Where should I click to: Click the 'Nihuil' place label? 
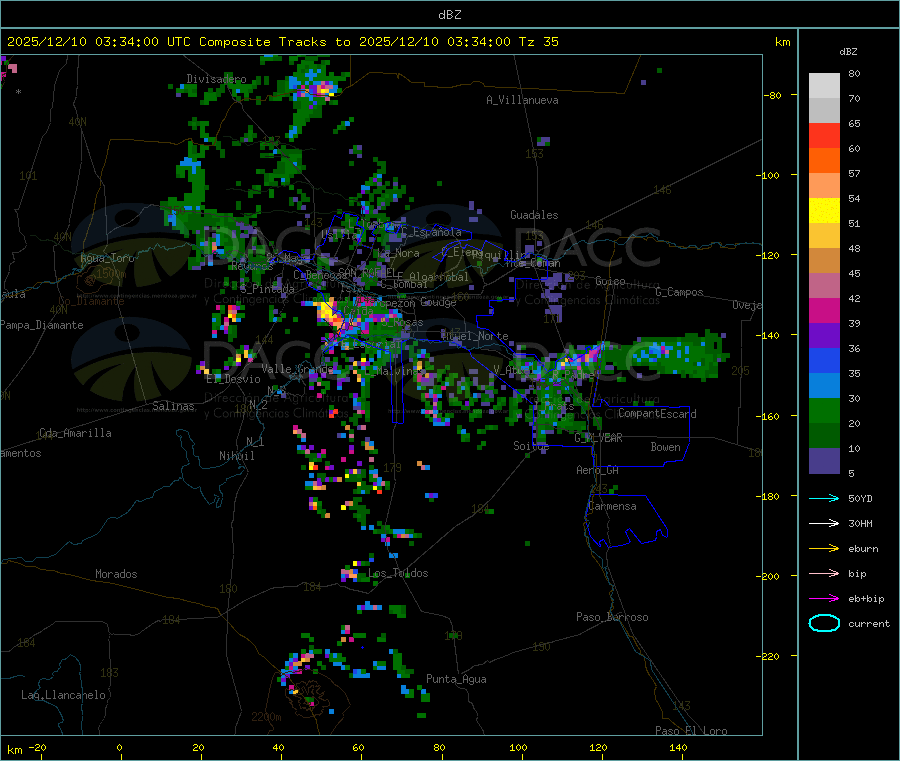(236, 456)
